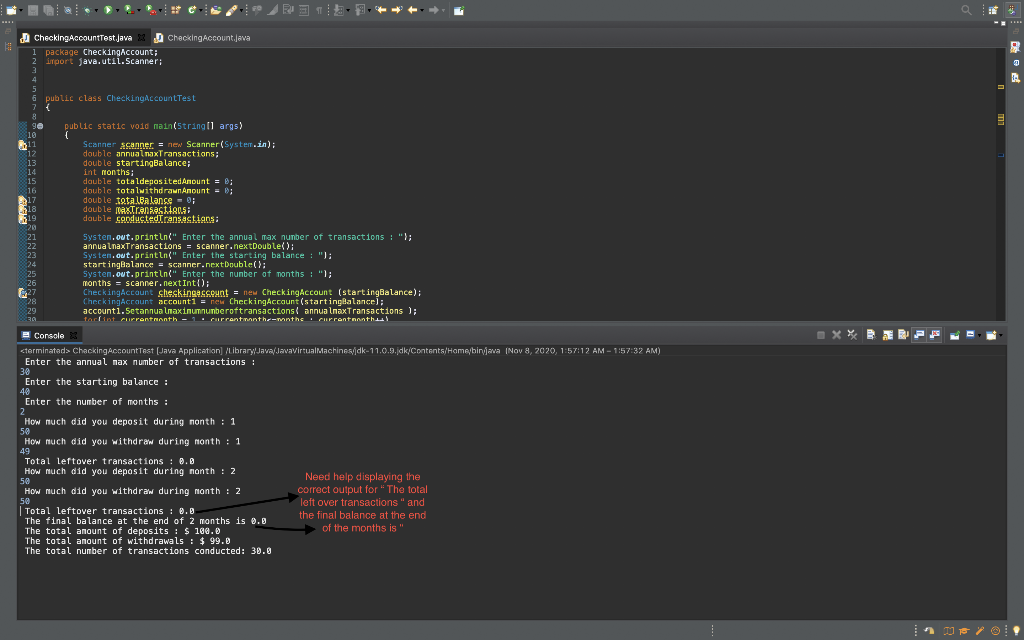Save the current file
Image resolution: width=1024 pixels, height=640 pixels.
(x=34, y=9)
